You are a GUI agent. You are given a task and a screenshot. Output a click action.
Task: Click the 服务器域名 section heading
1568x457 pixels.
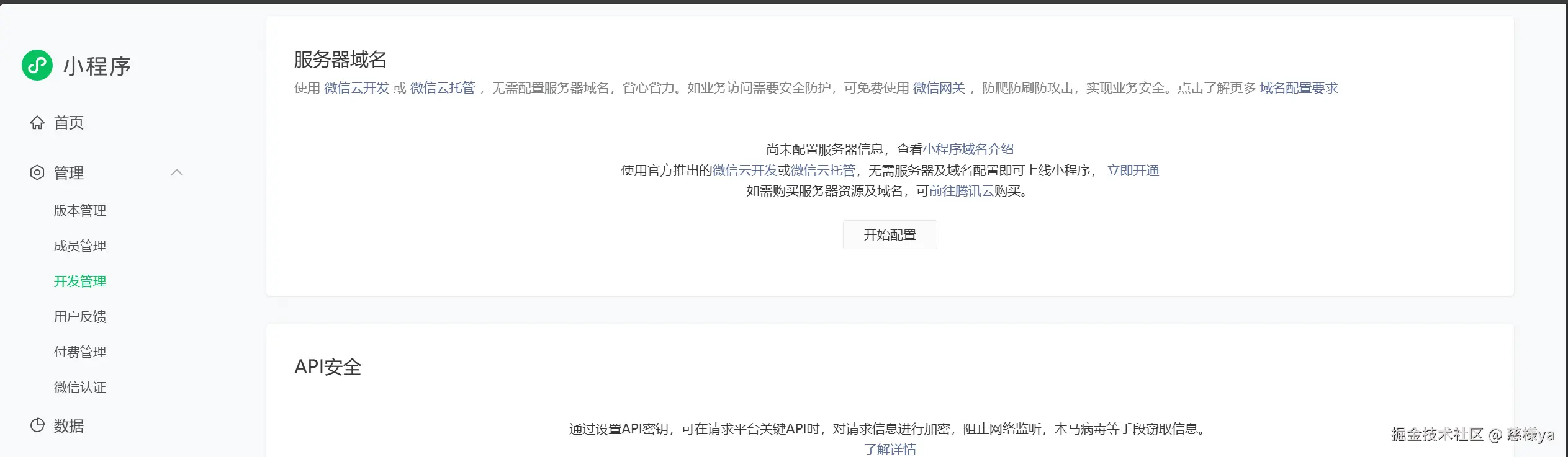click(x=340, y=60)
